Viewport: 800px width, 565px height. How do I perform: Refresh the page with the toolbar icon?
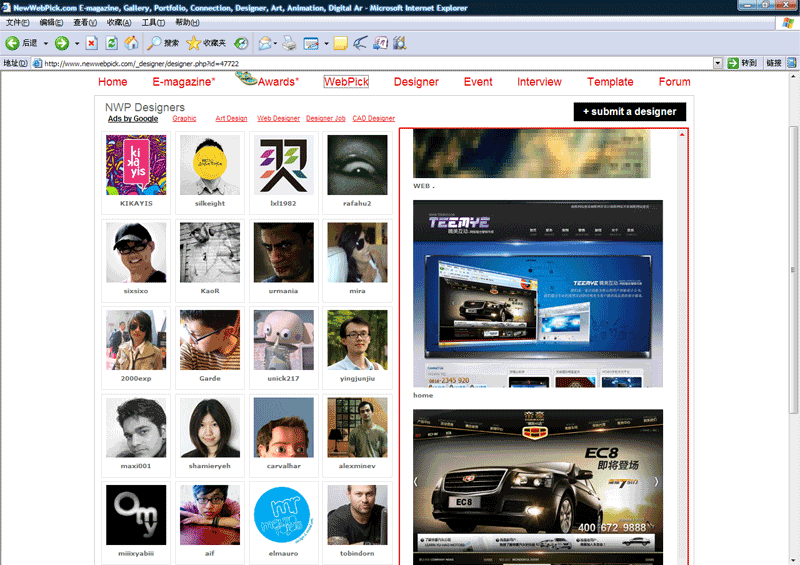click(111, 43)
